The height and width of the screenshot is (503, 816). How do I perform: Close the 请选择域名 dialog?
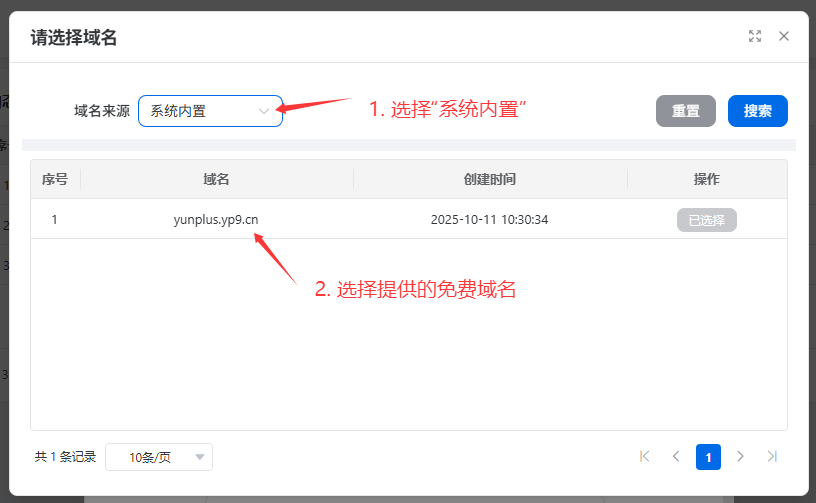[784, 36]
